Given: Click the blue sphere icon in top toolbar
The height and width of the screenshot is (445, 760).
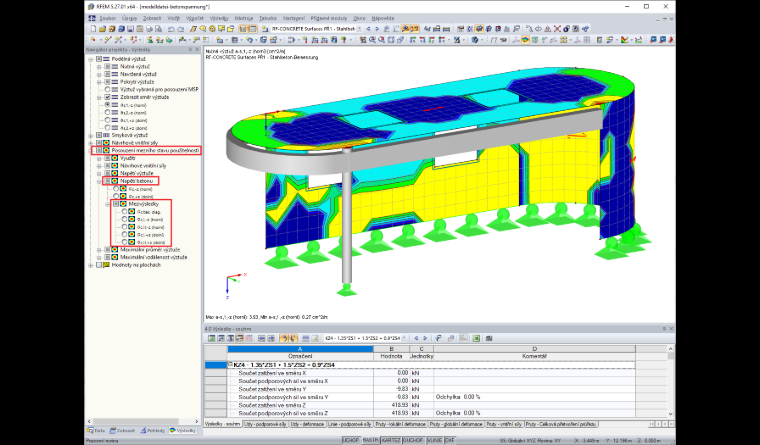Looking at the screenshot, I should pyautogui.click(x=567, y=29).
